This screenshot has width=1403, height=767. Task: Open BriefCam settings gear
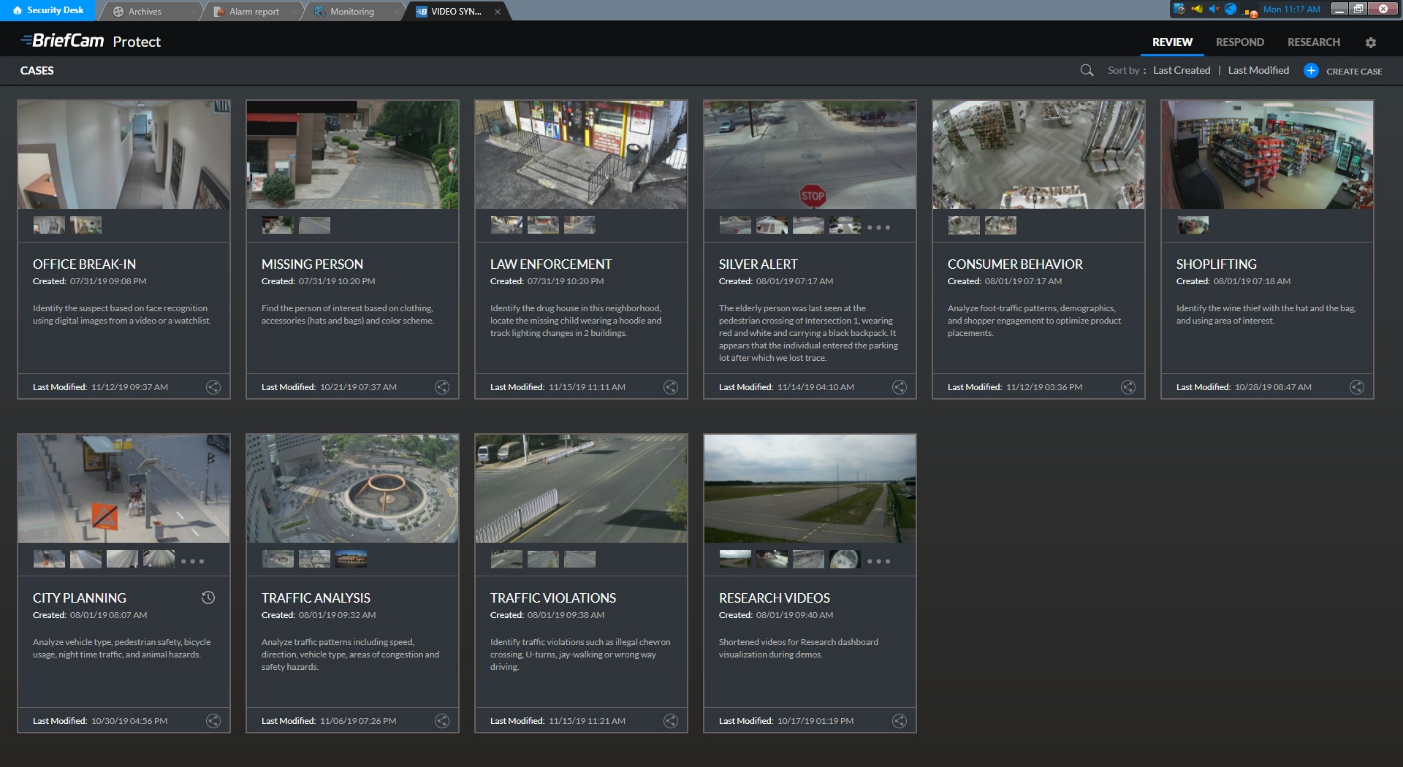[x=1371, y=43]
